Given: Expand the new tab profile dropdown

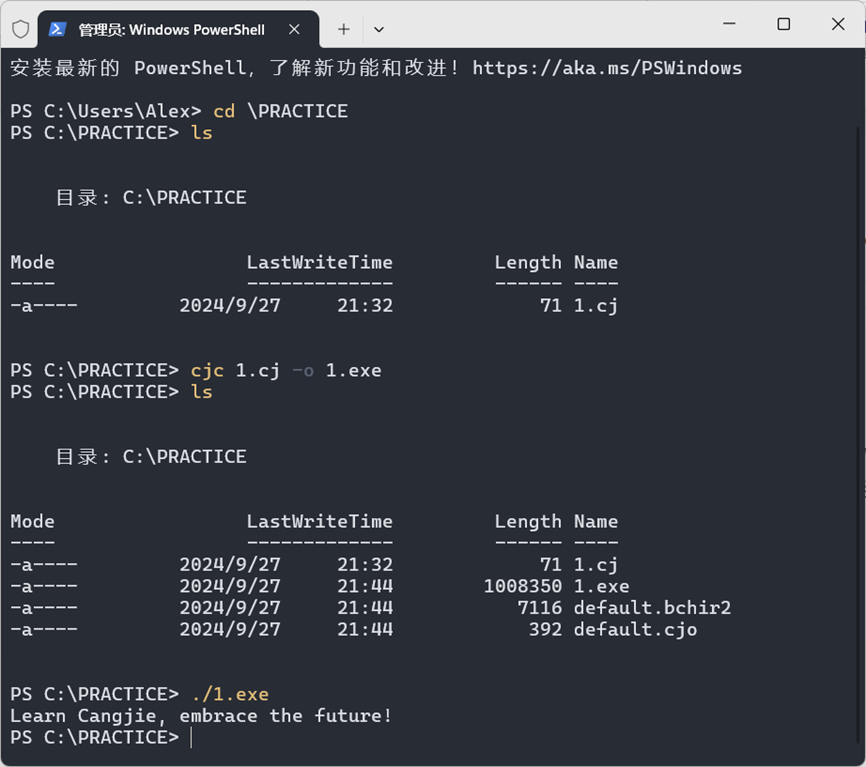Looking at the screenshot, I should tap(379, 29).
